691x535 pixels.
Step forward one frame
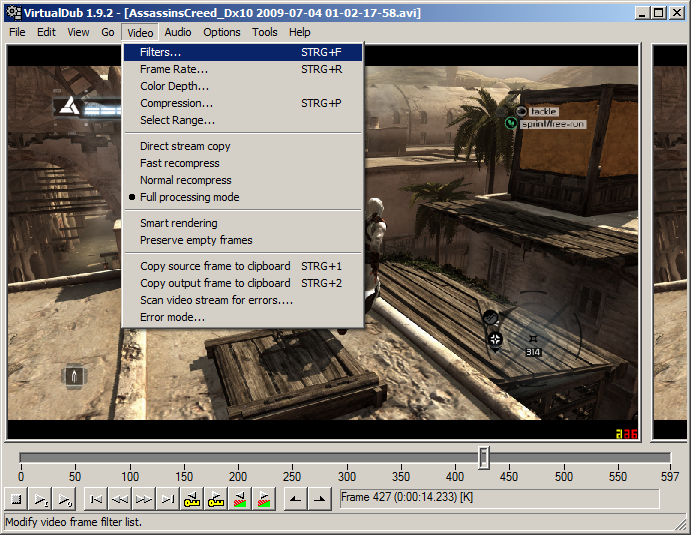[x=144, y=499]
